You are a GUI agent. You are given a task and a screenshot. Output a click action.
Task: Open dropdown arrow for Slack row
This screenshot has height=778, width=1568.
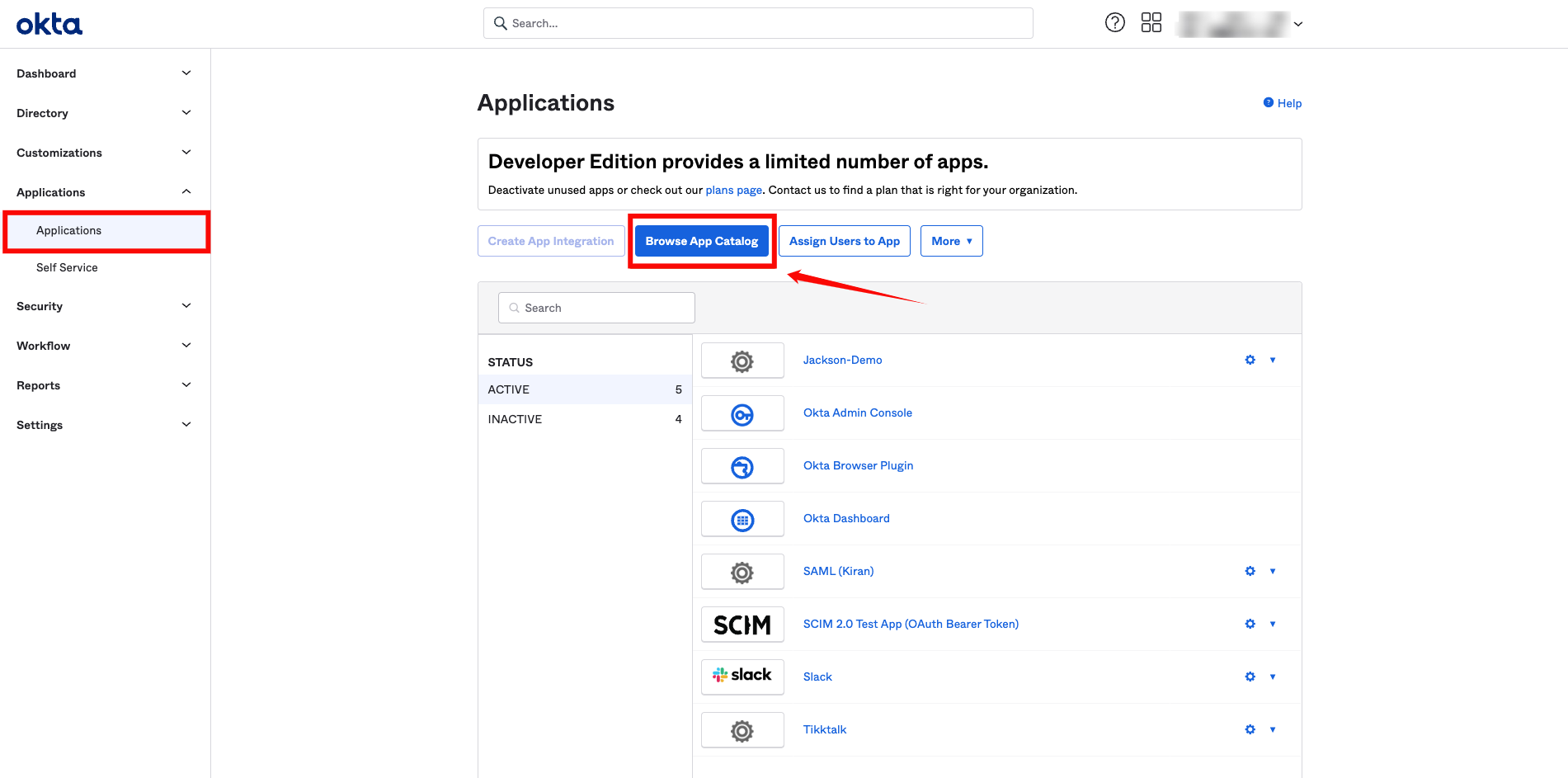(1273, 677)
